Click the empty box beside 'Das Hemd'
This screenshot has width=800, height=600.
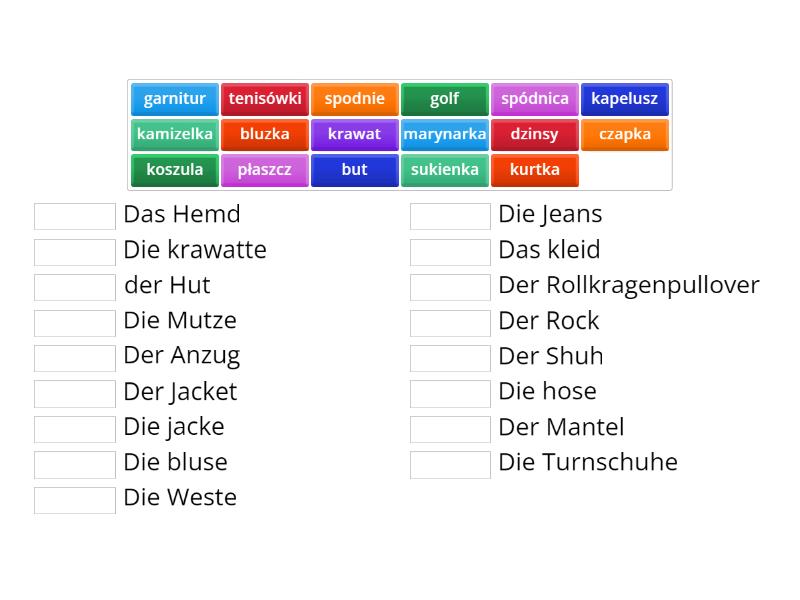(x=75, y=216)
